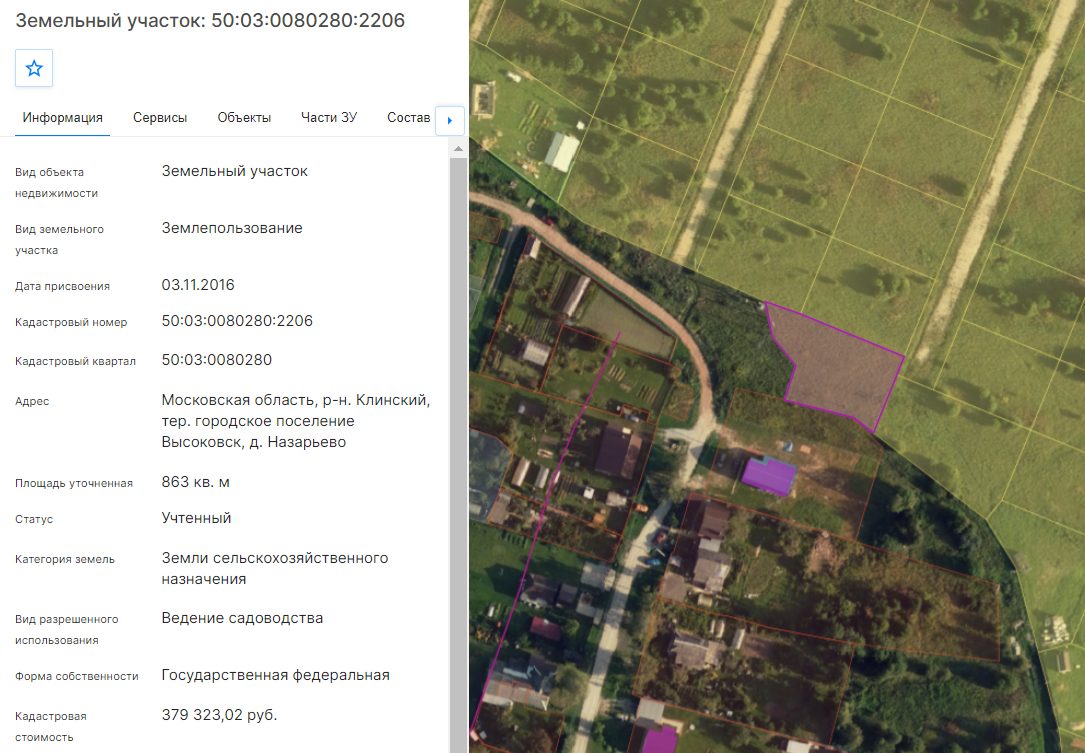Click the area value '863 кв. м'
This screenshot has width=1085, height=753.
[x=196, y=482]
